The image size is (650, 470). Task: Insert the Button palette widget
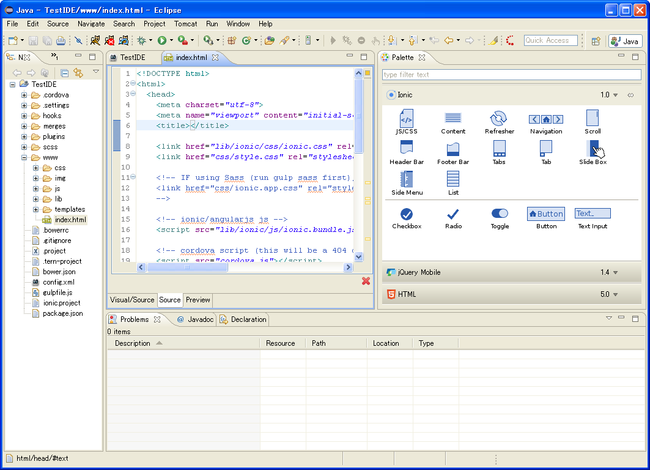546,218
